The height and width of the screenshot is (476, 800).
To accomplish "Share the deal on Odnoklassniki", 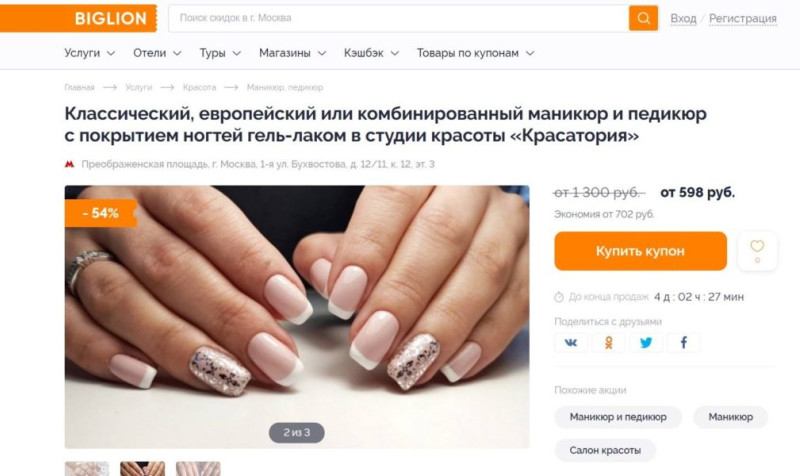I will (608, 342).
